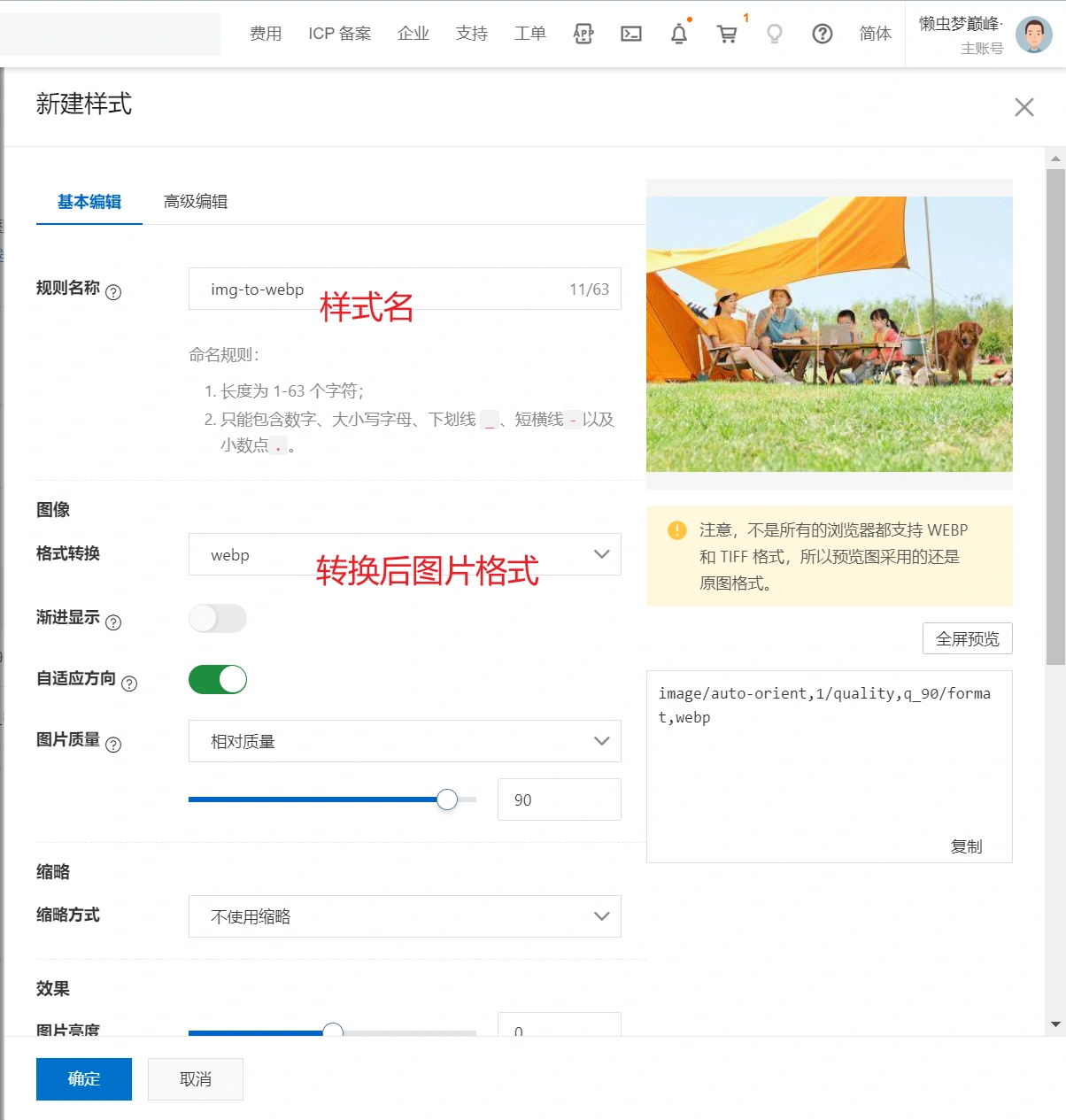Launch Cloud Shell terminal icon
The width and height of the screenshot is (1066, 1120).
(631, 34)
